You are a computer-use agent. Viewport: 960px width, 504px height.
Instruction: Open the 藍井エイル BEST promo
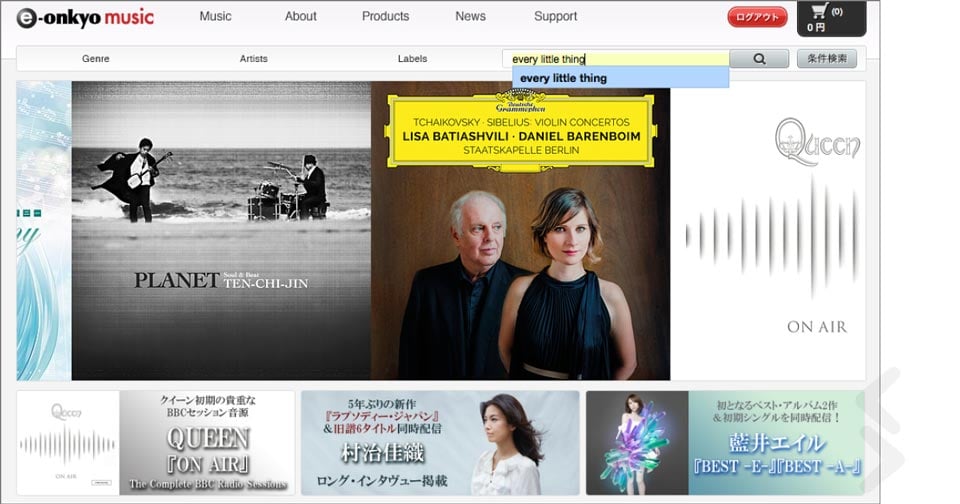pos(725,443)
